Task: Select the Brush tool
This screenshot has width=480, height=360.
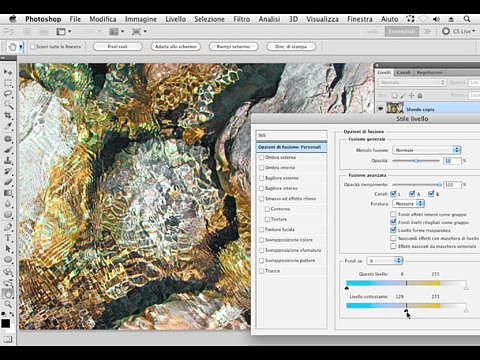Action: pyautogui.click(x=8, y=150)
